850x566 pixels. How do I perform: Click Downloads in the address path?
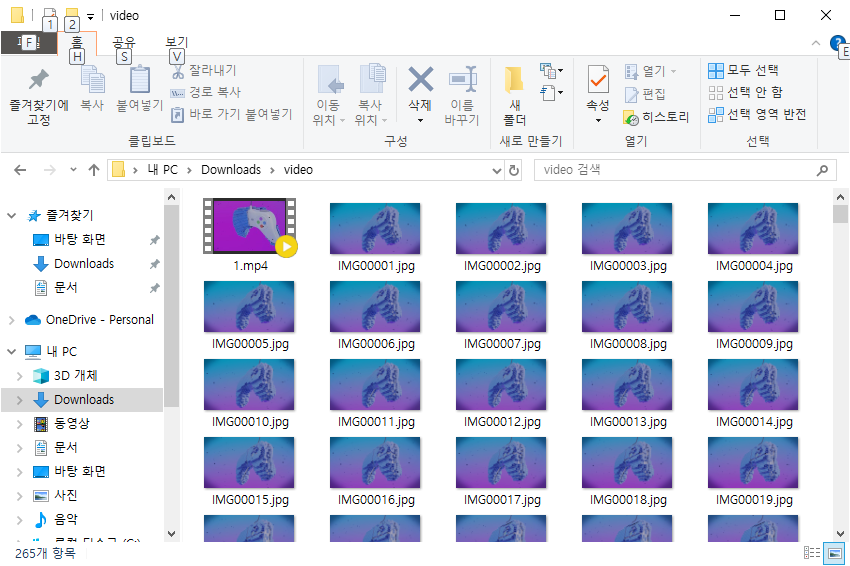pos(231,170)
